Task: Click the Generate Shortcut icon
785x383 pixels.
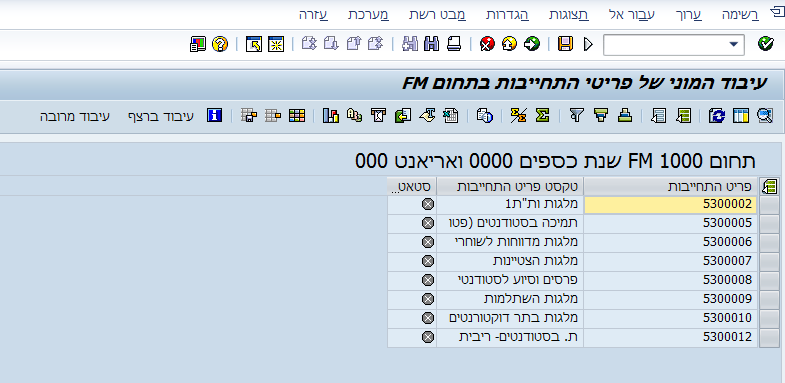Action: (254, 44)
